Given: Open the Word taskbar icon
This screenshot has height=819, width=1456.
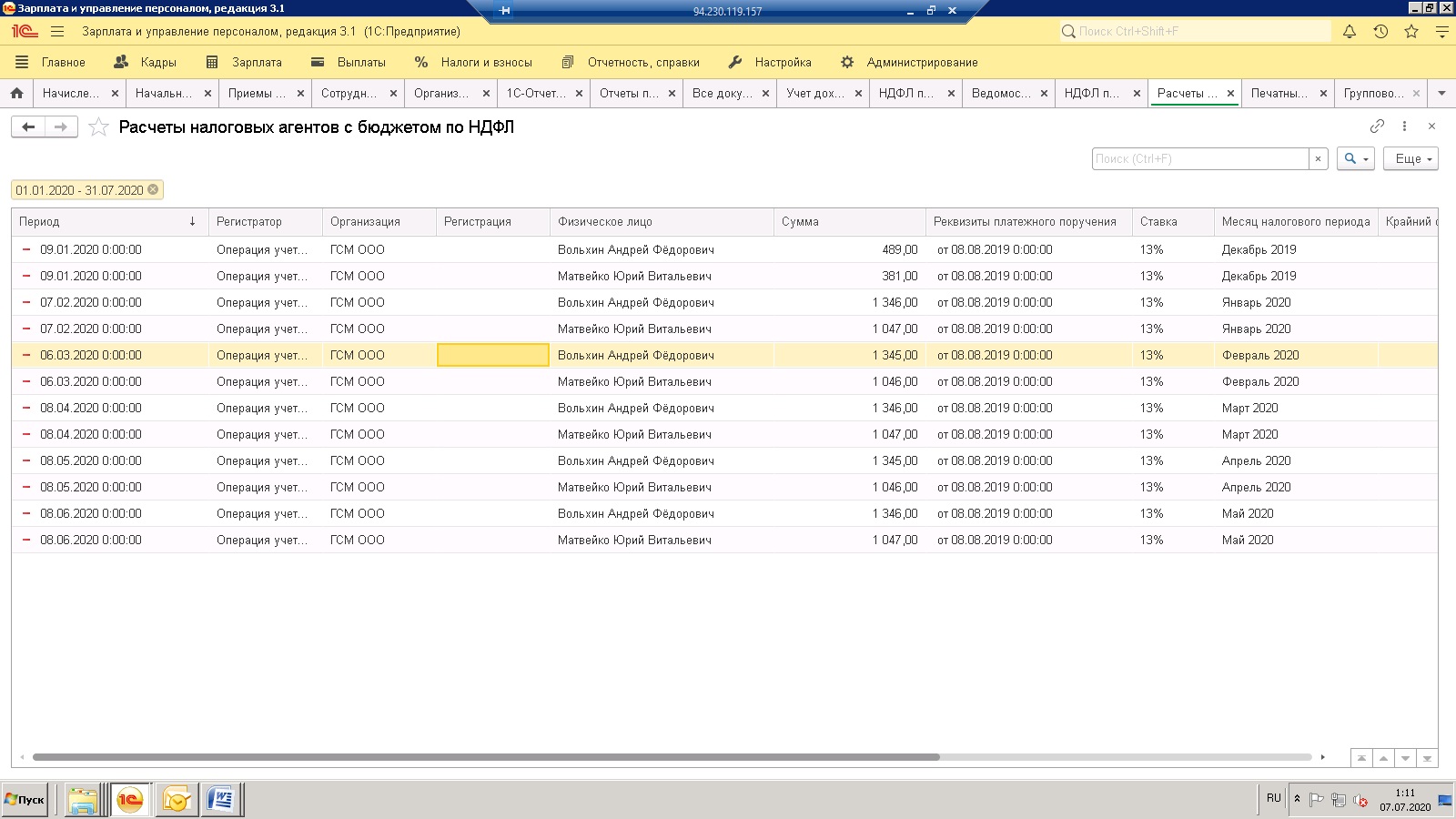Looking at the screenshot, I should pos(221,800).
